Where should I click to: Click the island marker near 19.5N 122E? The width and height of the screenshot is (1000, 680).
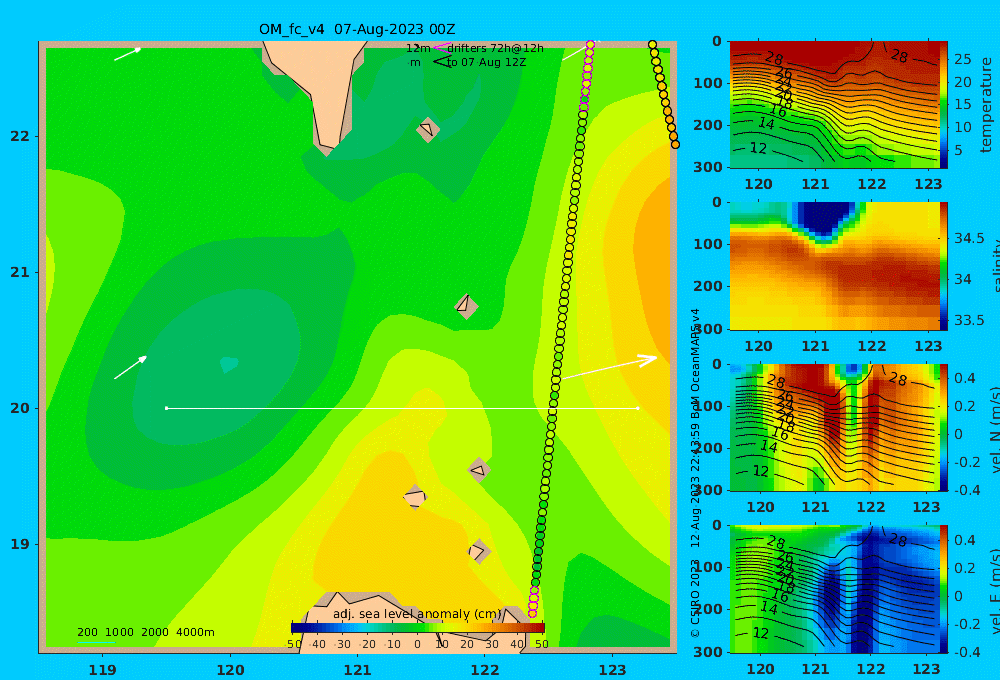tap(478, 470)
